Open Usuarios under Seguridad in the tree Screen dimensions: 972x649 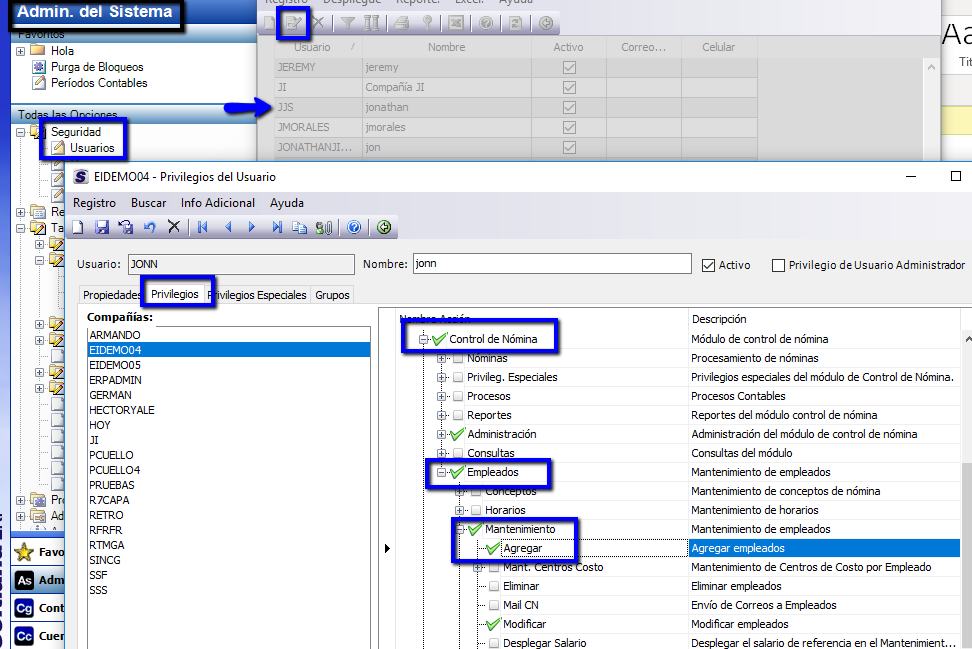click(x=92, y=148)
